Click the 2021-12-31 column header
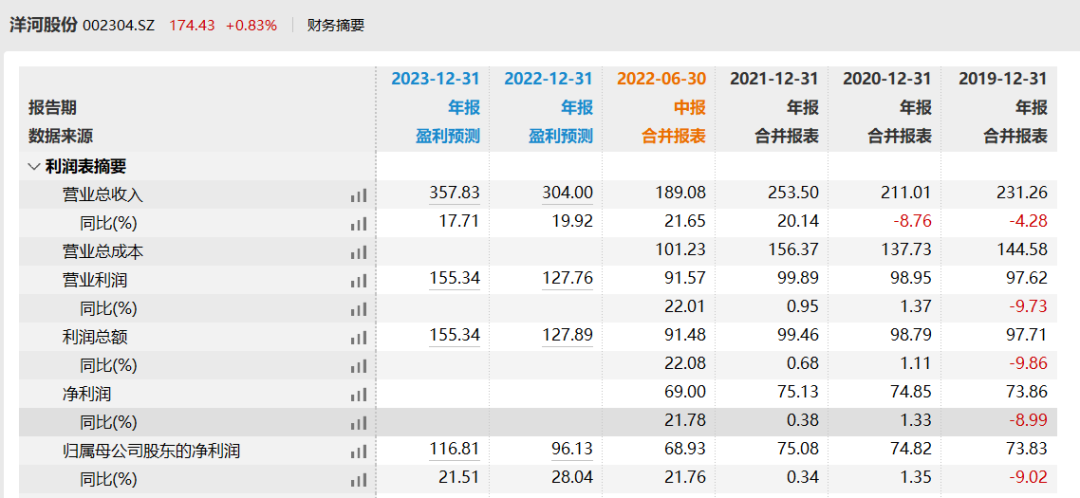The width and height of the screenshot is (1080, 498). (774, 79)
